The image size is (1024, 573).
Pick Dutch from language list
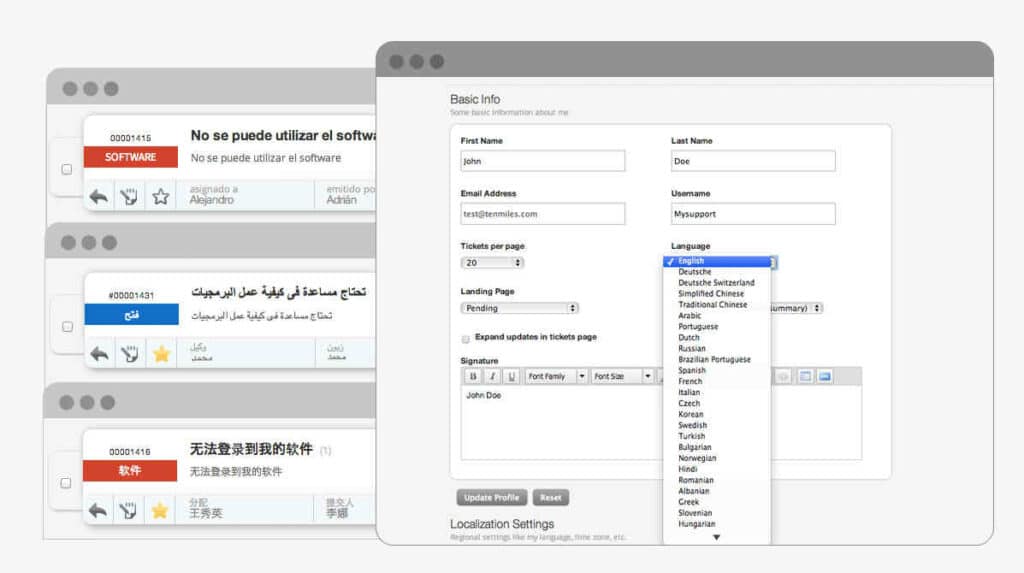(x=717, y=338)
